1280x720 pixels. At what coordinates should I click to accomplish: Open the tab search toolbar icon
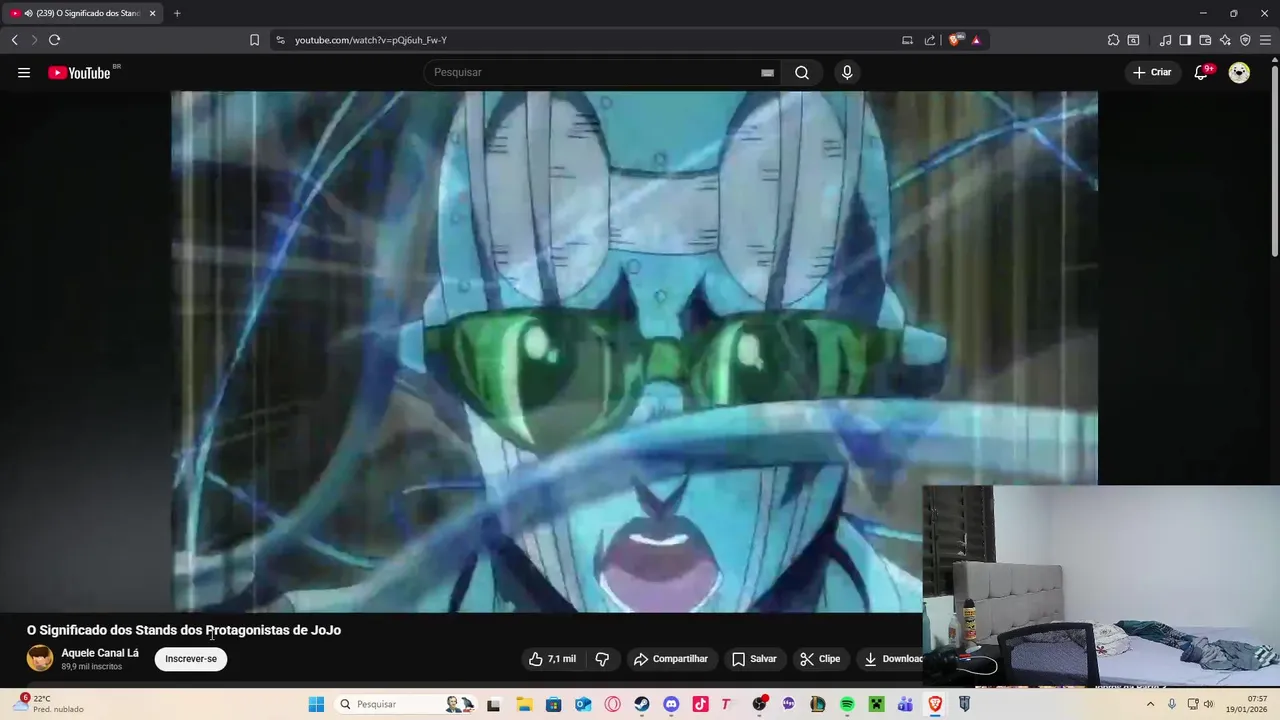(x=1133, y=40)
